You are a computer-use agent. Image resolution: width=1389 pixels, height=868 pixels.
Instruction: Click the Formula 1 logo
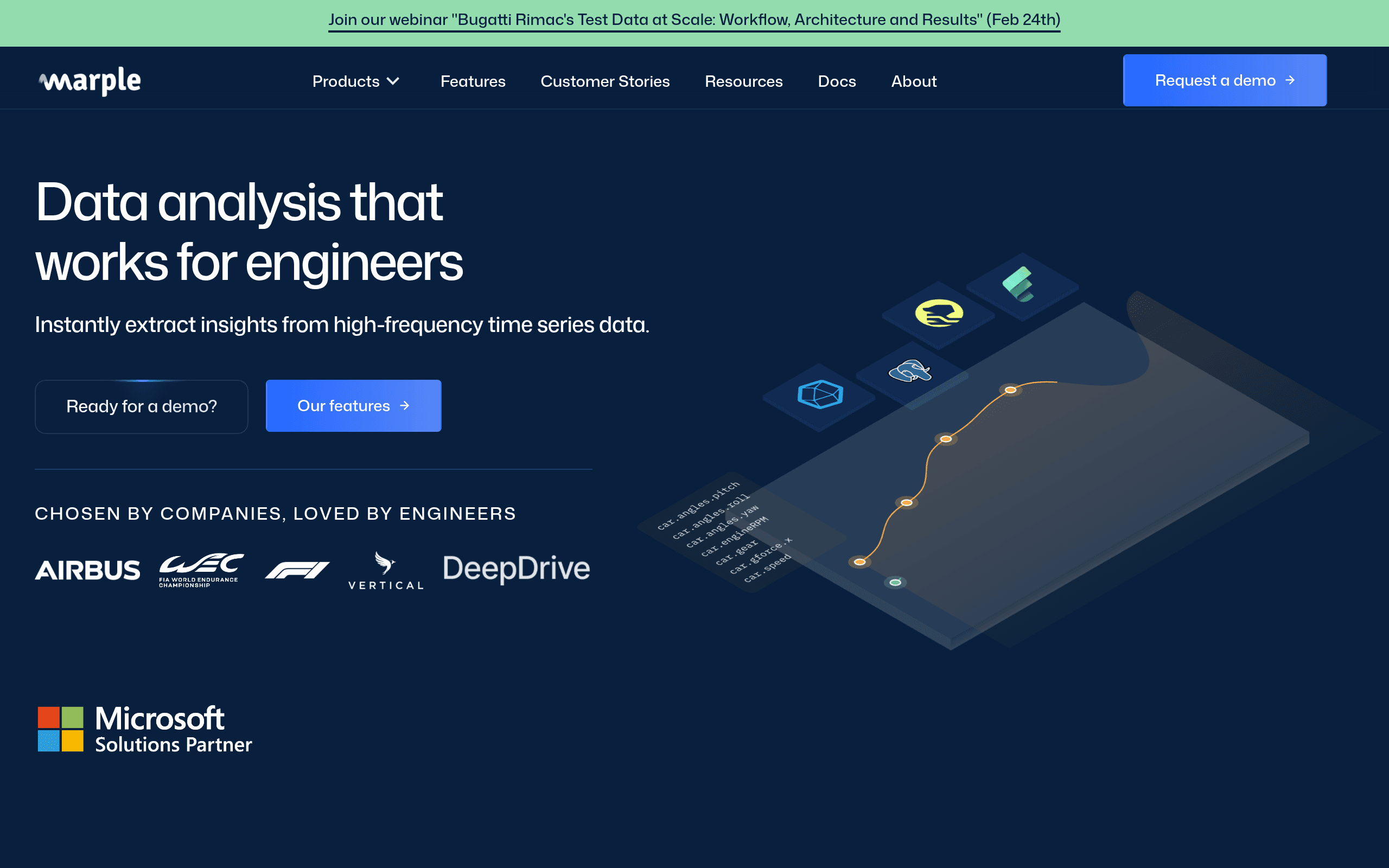tap(297, 570)
